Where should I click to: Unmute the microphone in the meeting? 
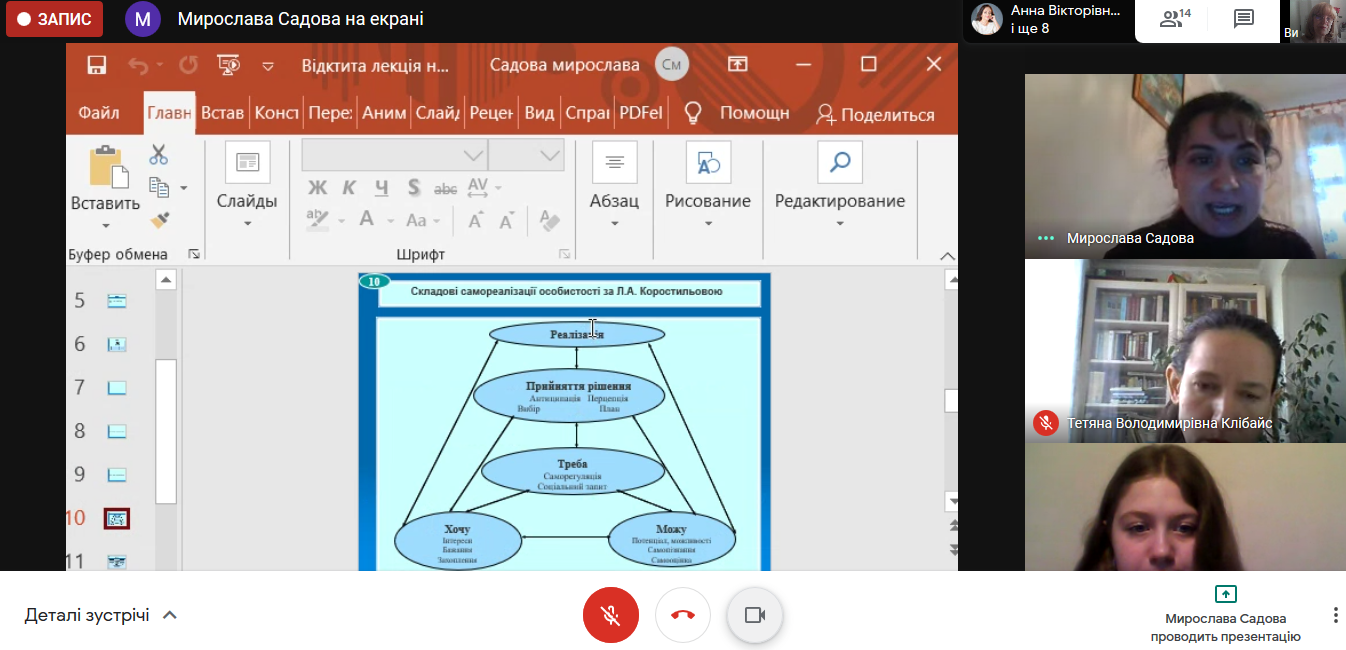click(x=610, y=615)
